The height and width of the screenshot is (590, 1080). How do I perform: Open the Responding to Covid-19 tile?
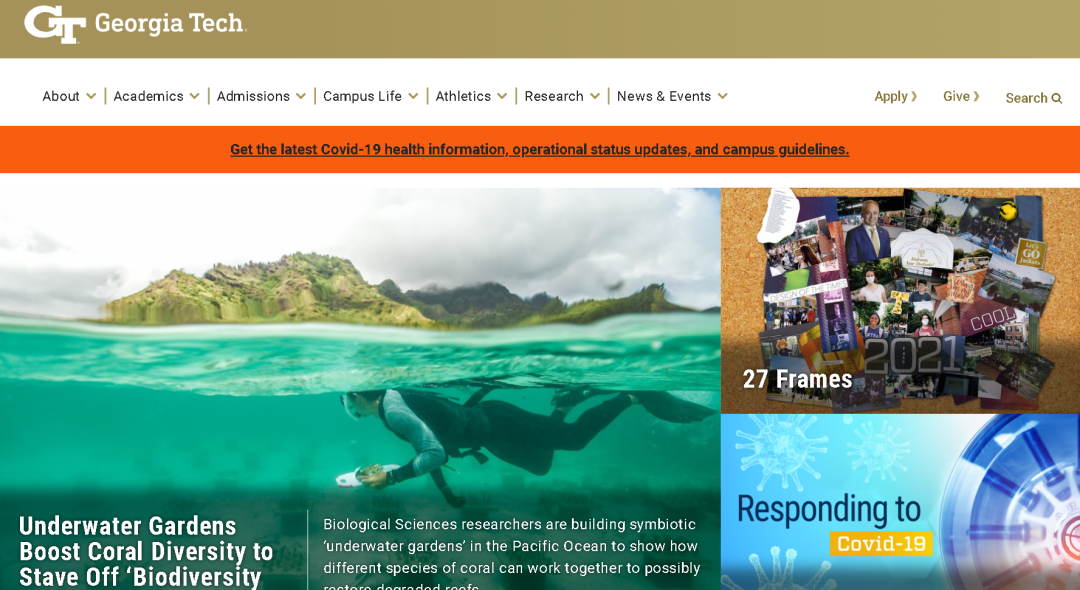pyautogui.click(x=900, y=502)
